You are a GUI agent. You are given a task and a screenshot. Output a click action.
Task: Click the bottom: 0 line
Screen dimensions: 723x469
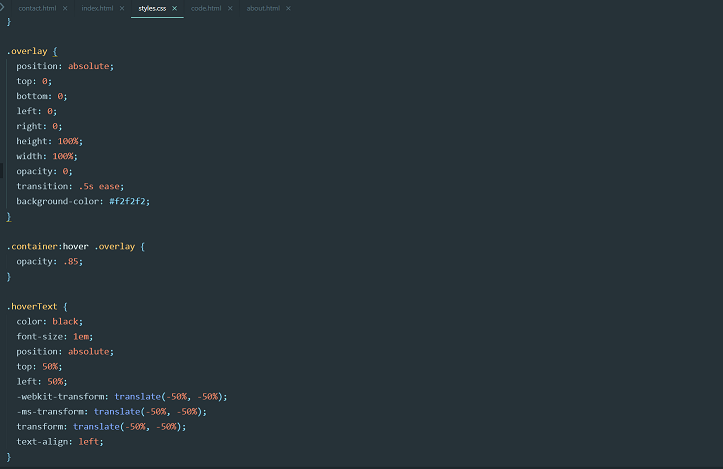(x=42, y=96)
